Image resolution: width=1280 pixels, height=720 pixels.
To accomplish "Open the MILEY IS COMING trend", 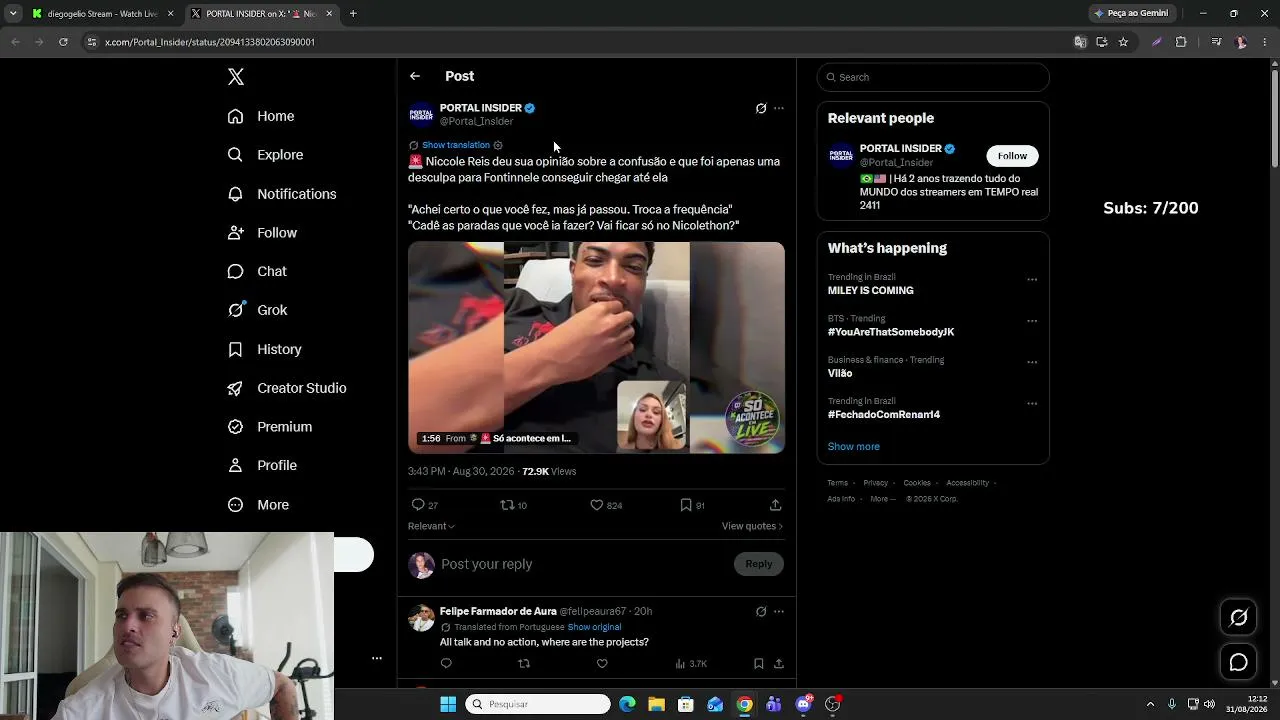I will click(x=871, y=291).
